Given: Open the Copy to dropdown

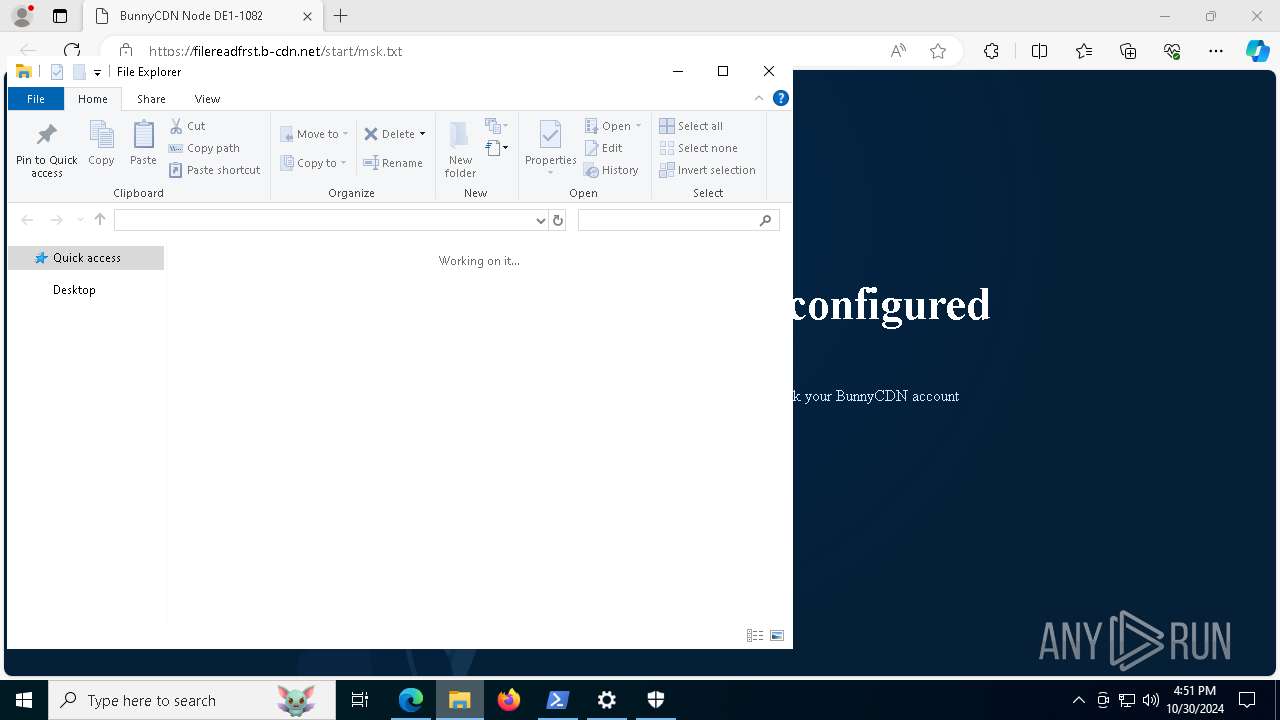Looking at the screenshot, I should (x=314, y=163).
